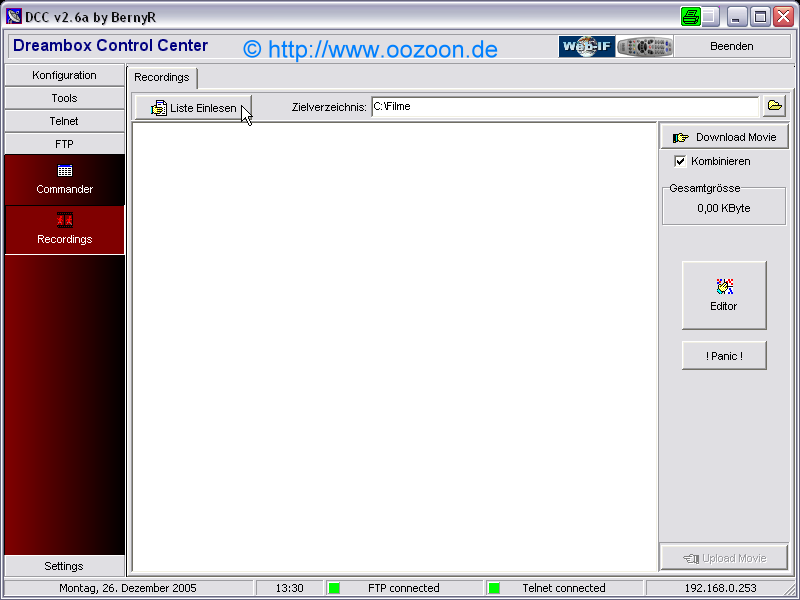Click the Zielverzeichnis path input field
The height and width of the screenshot is (600, 800).
(565, 107)
